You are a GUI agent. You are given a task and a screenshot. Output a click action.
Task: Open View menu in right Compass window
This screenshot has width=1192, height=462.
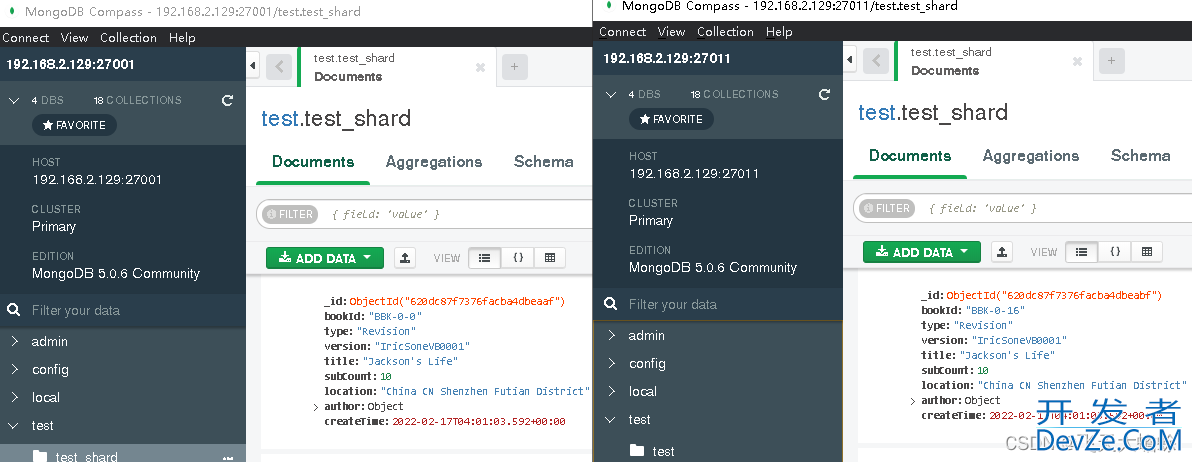[x=671, y=32]
